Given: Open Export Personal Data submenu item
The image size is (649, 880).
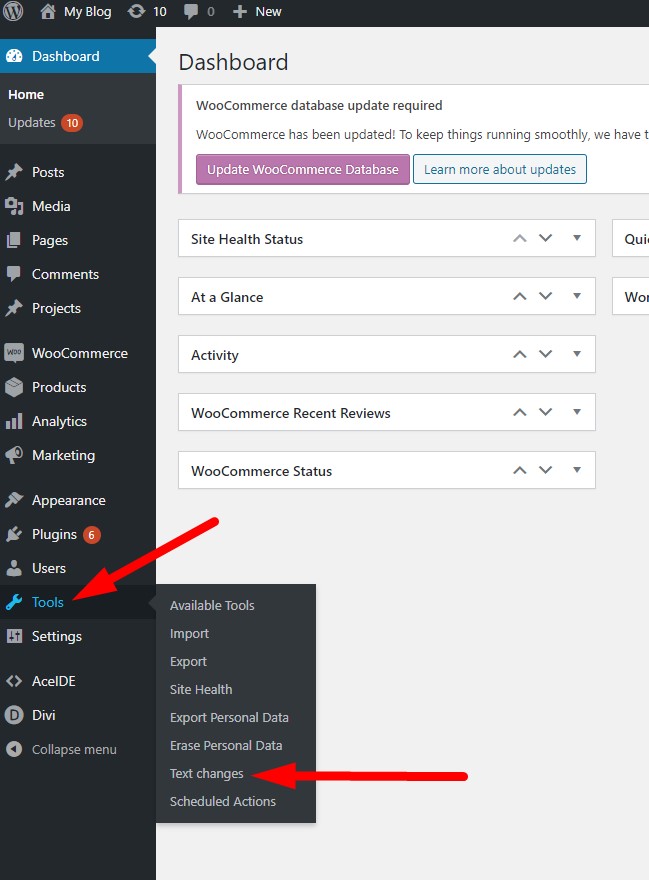Looking at the screenshot, I should point(229,718).
